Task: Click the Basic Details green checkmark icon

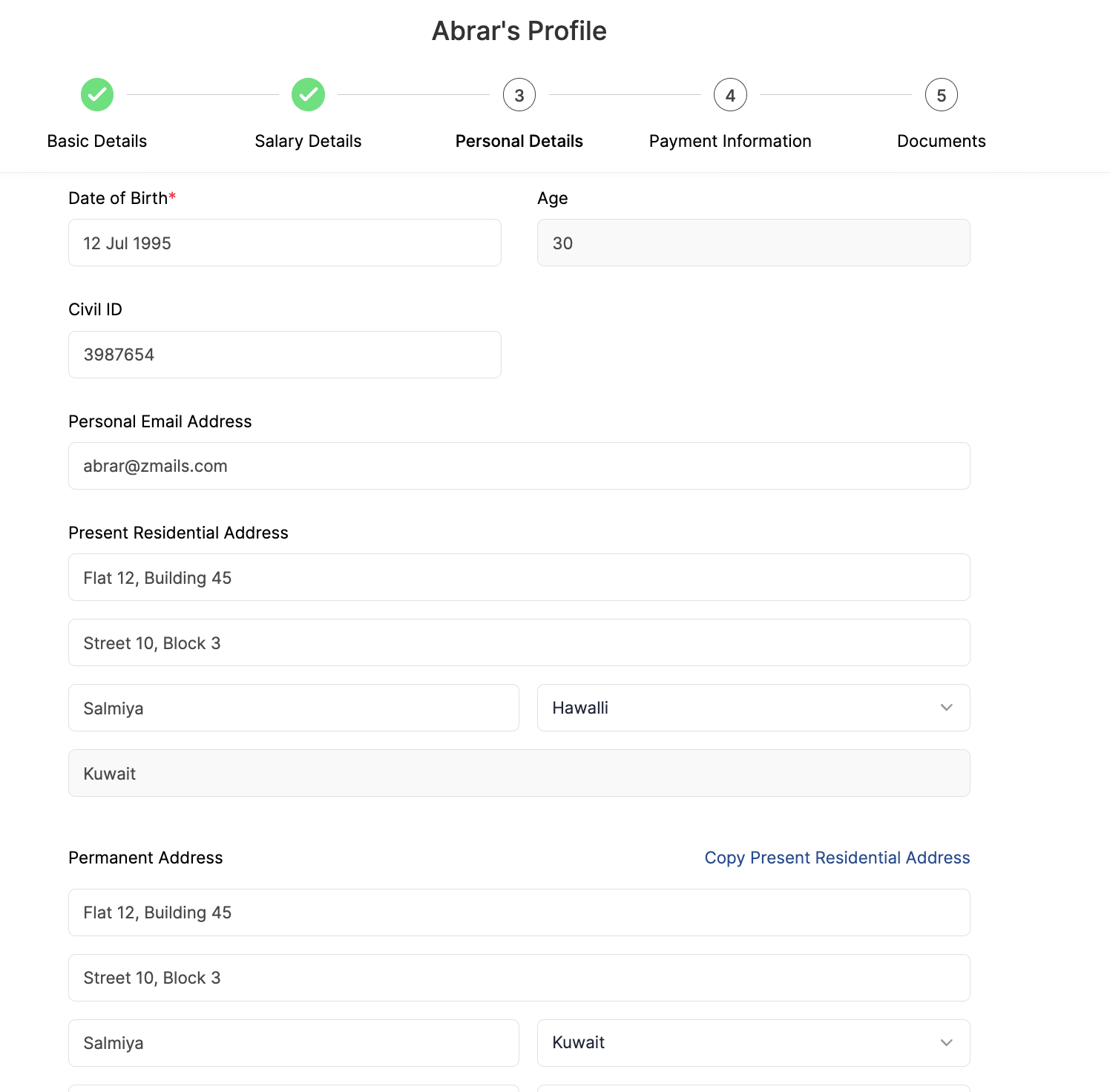Action: coord(97,95)
